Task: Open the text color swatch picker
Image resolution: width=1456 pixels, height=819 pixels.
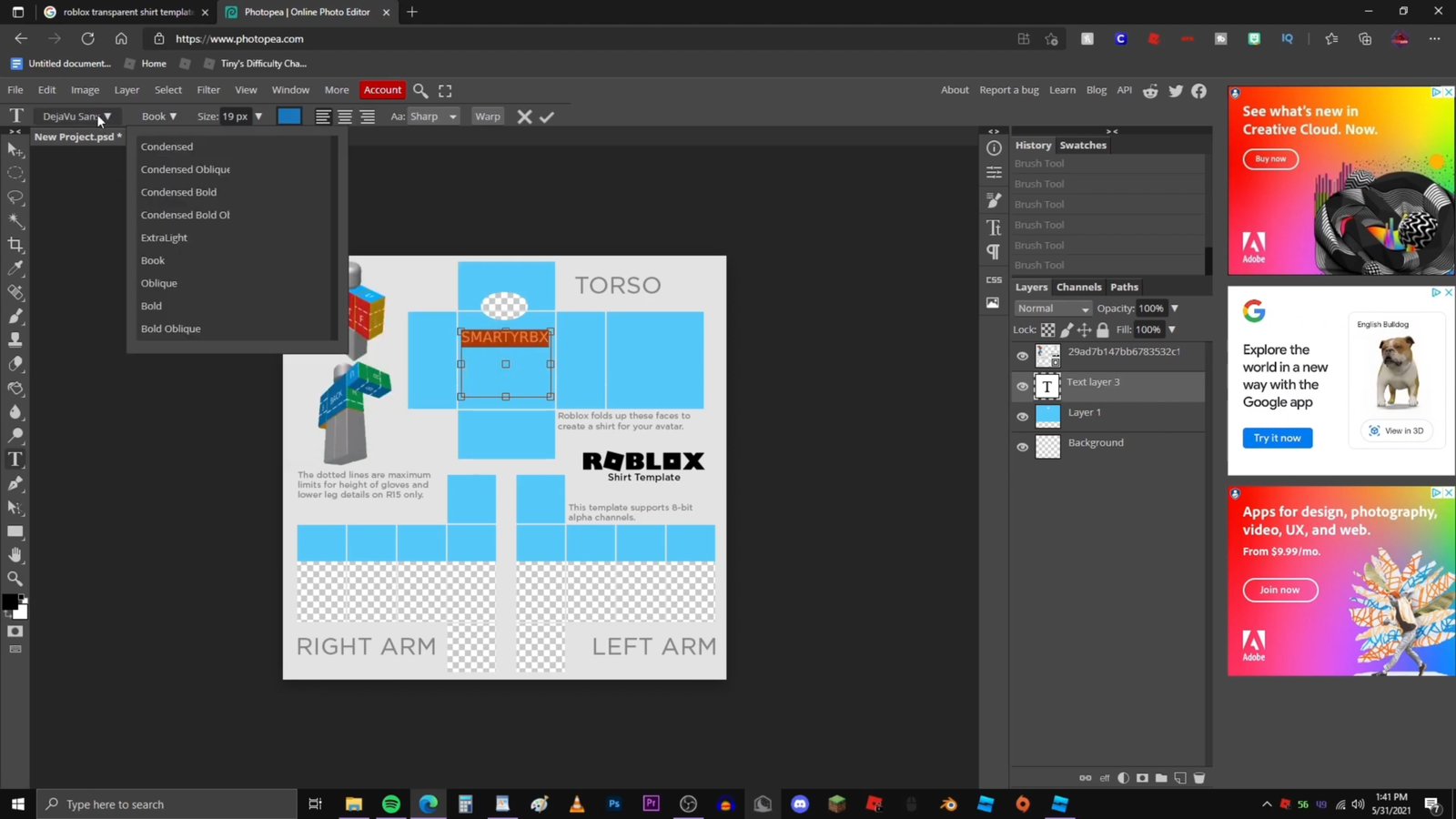Action: click(288, 116)
